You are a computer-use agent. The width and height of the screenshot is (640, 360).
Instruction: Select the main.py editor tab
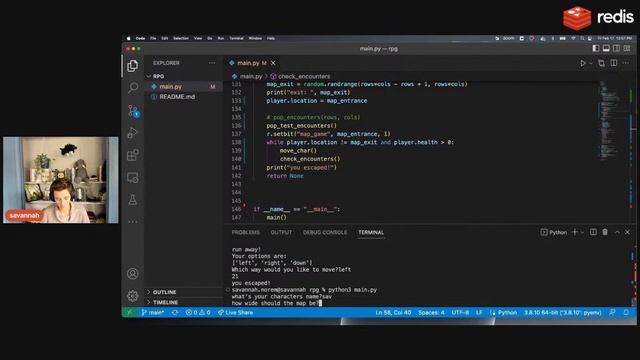click(248, 63)
